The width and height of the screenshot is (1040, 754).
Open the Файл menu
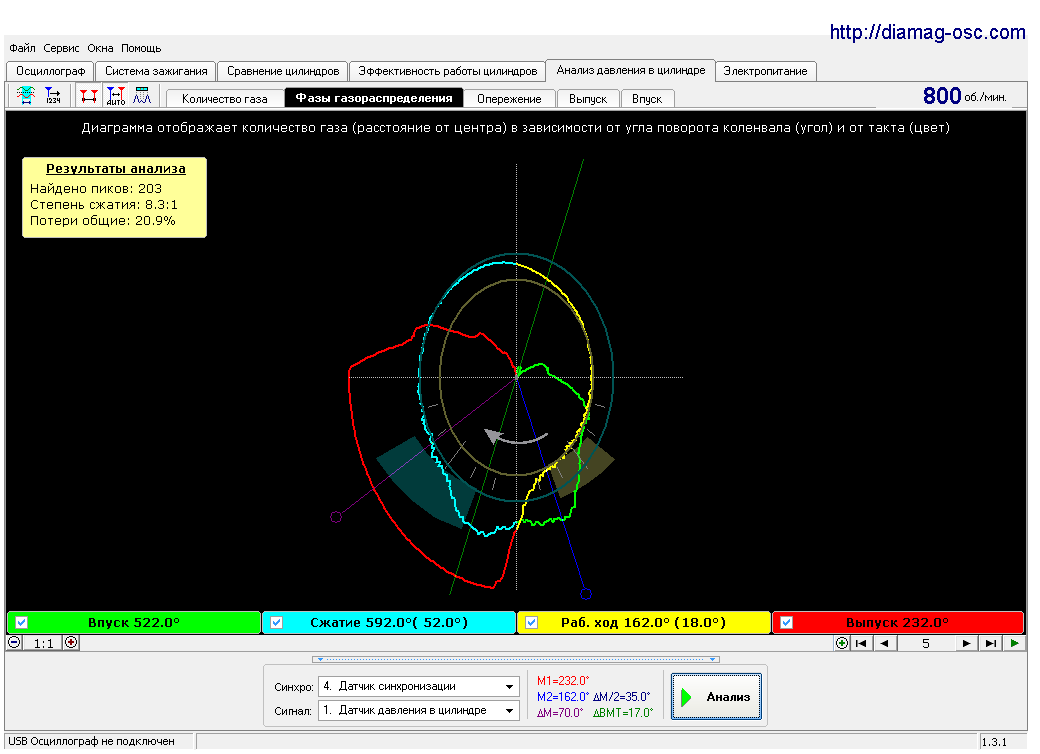(x=22, y=48)
